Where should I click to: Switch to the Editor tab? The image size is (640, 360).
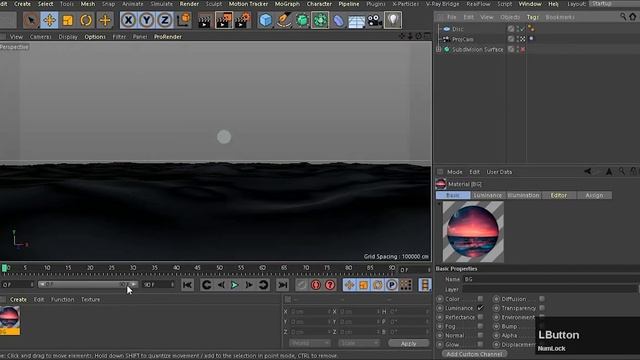pyautogui.click(x=559, y=196)
